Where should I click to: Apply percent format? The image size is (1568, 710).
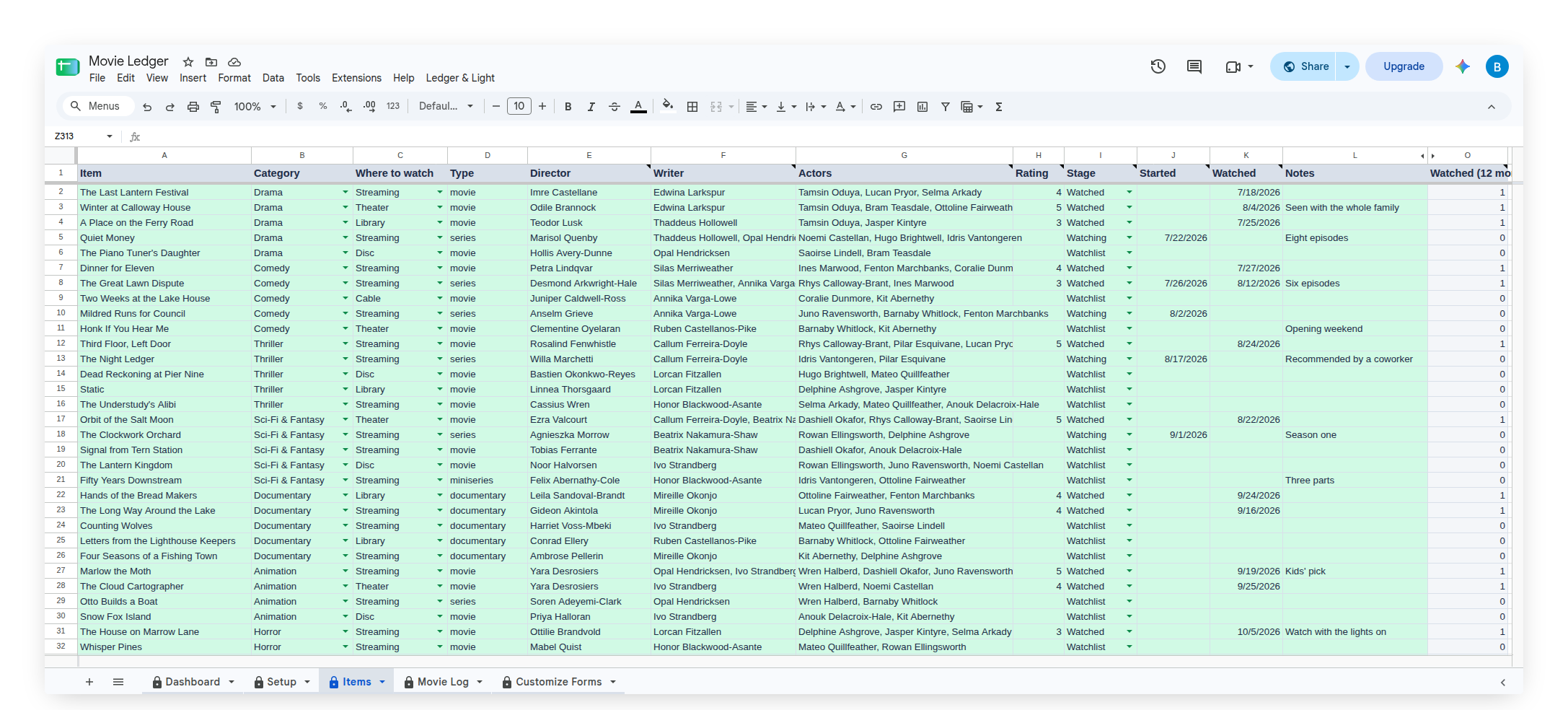click(323, 106)
